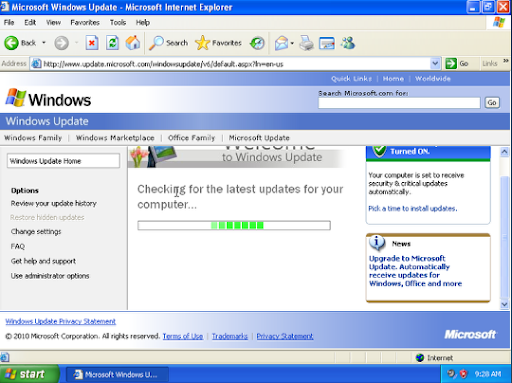Screen dimensions: 512x383
Task: Open the Trademarks link
Action: tap(230, 336)
